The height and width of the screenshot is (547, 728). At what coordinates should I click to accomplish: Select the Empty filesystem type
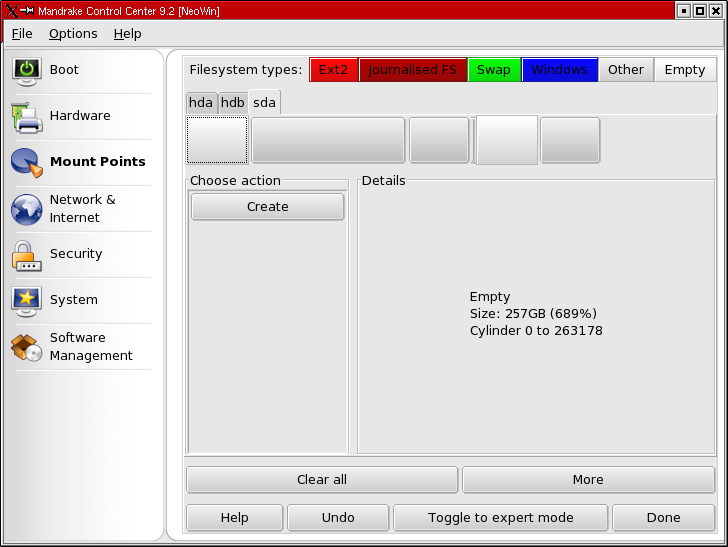[x=685, y=70]
